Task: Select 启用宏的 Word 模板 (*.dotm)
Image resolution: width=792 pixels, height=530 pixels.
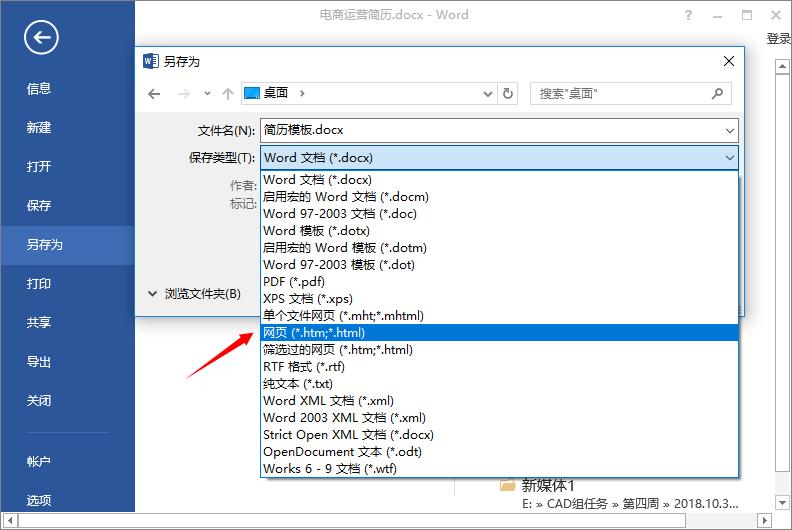Action: point(500,248)
